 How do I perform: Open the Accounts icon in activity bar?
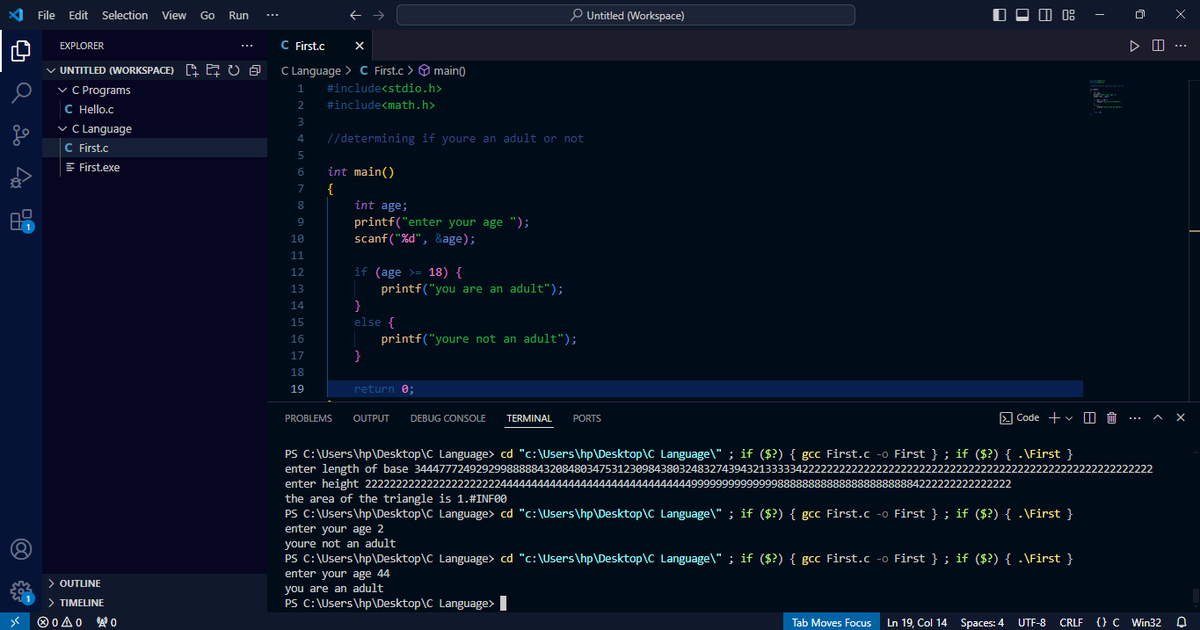pos(21,549)
